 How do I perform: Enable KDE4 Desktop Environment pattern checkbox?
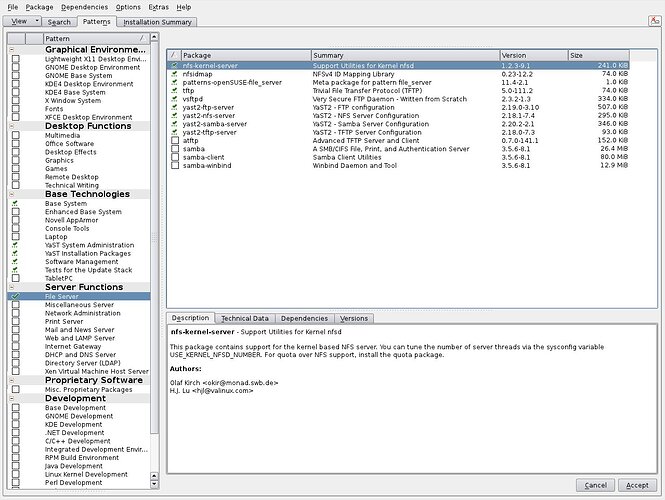[x=16, y=84]
